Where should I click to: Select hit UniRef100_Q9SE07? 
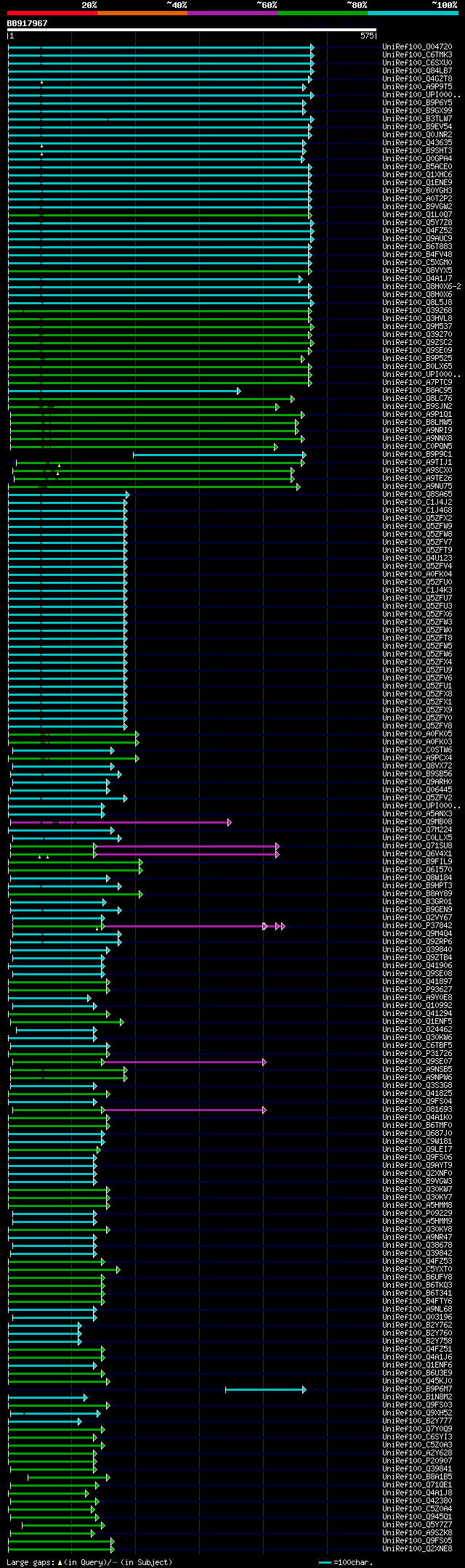coord(417,1061)
